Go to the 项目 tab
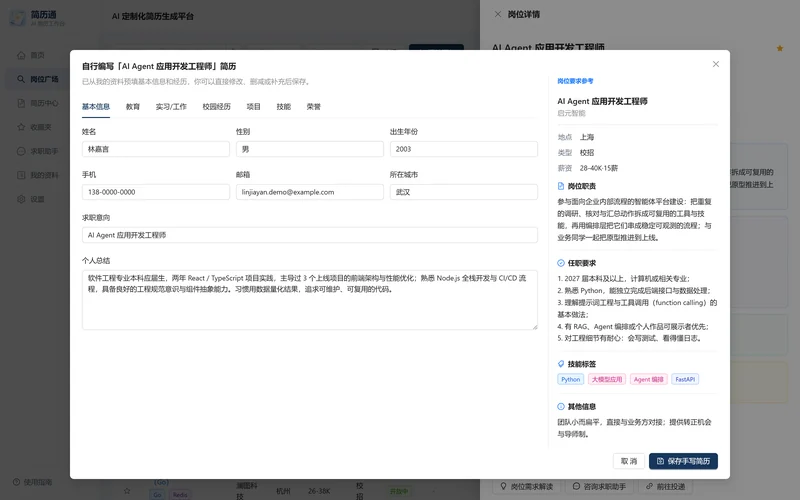 click(254, 107)
